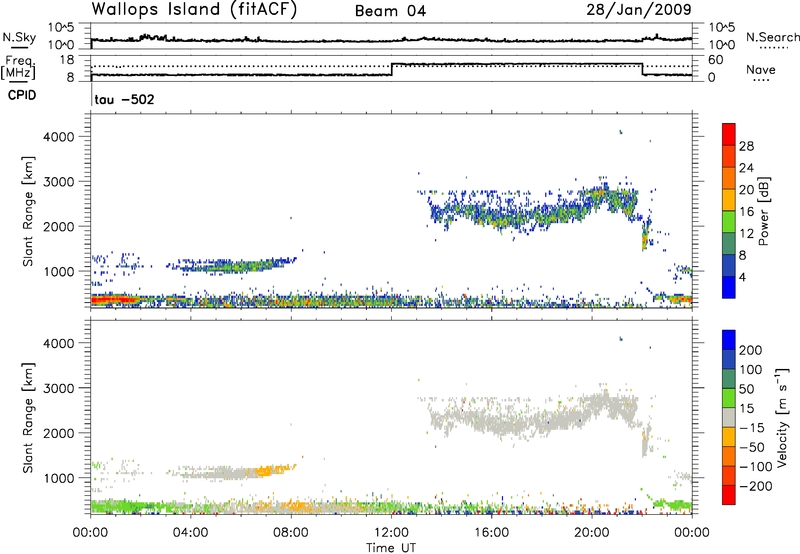Click the 28 tick on power scale
This screenshot has height=554, width=800.
click(x=746, y=146)
